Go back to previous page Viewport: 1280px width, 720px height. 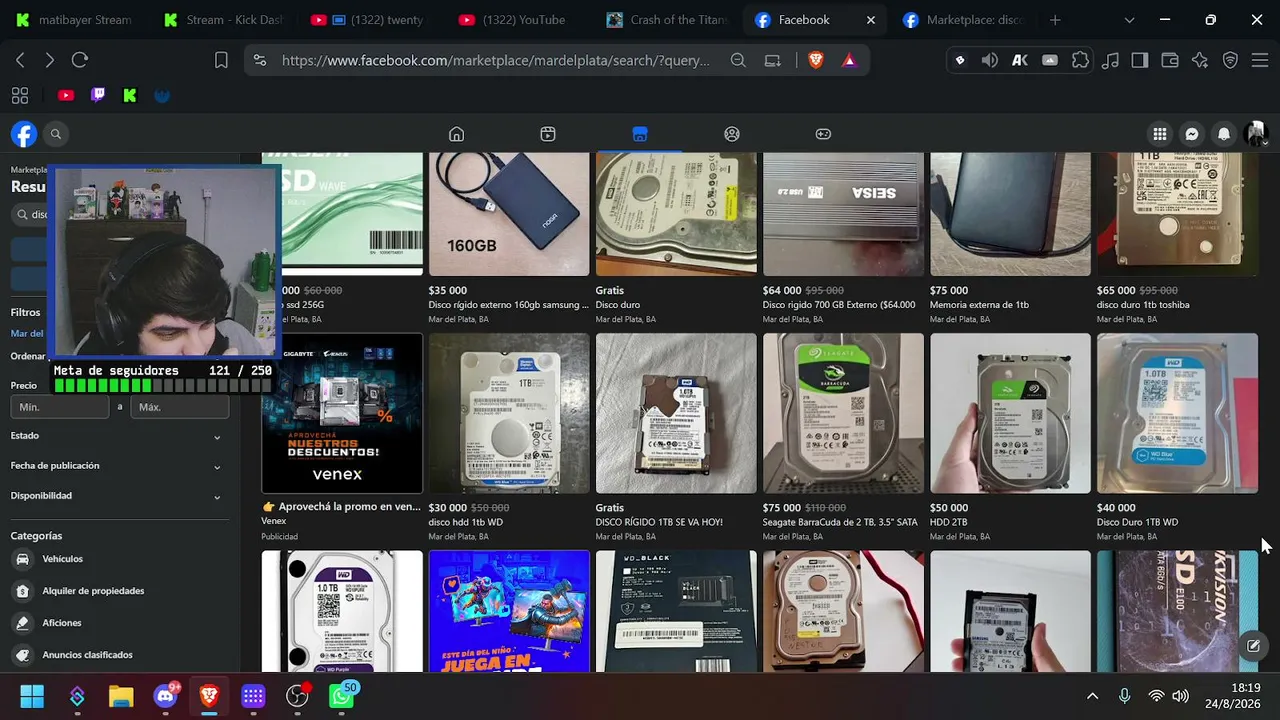(x=20, y=60)
